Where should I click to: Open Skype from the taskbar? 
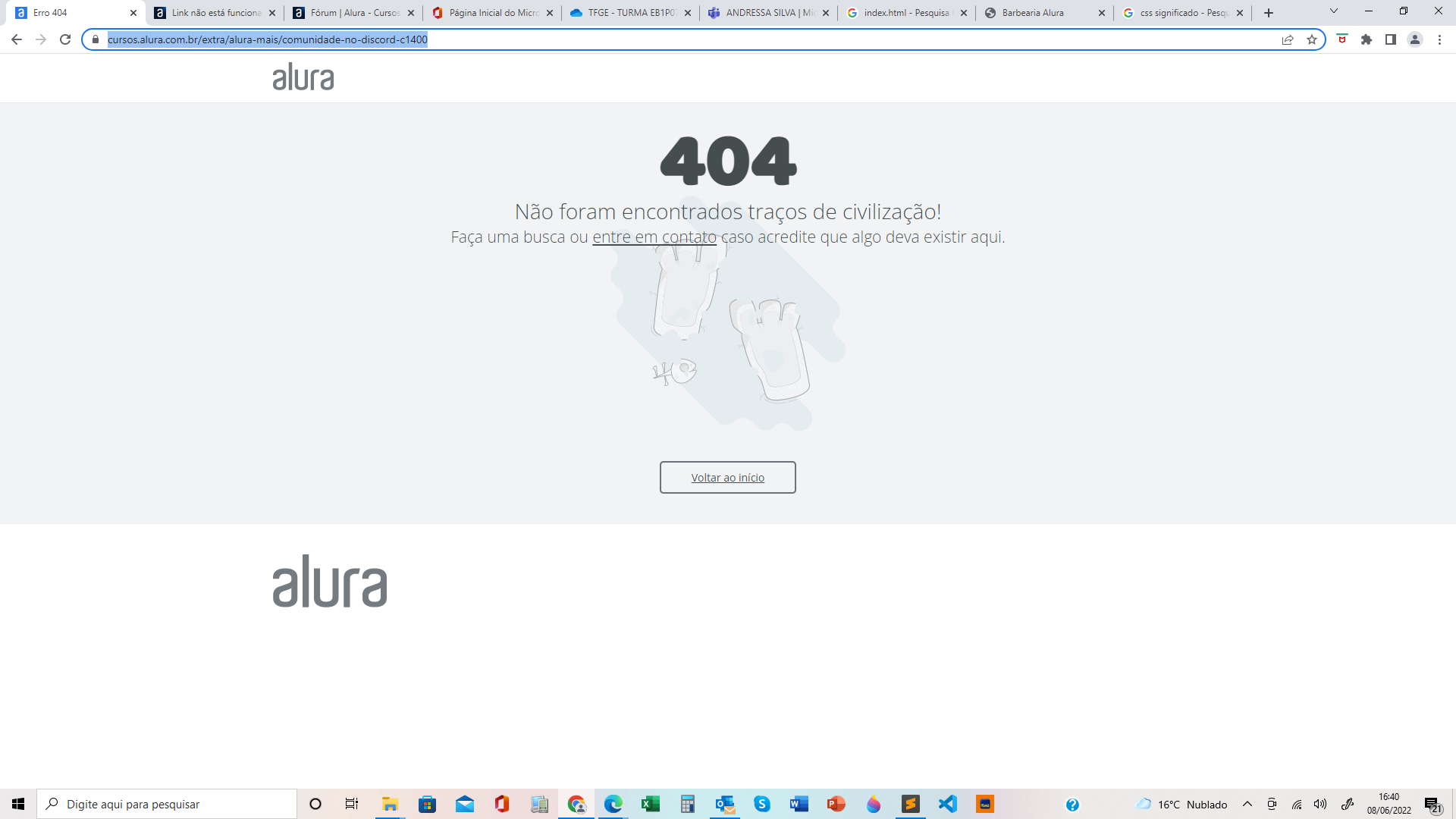pyautogui.click(x=762, y=804)
